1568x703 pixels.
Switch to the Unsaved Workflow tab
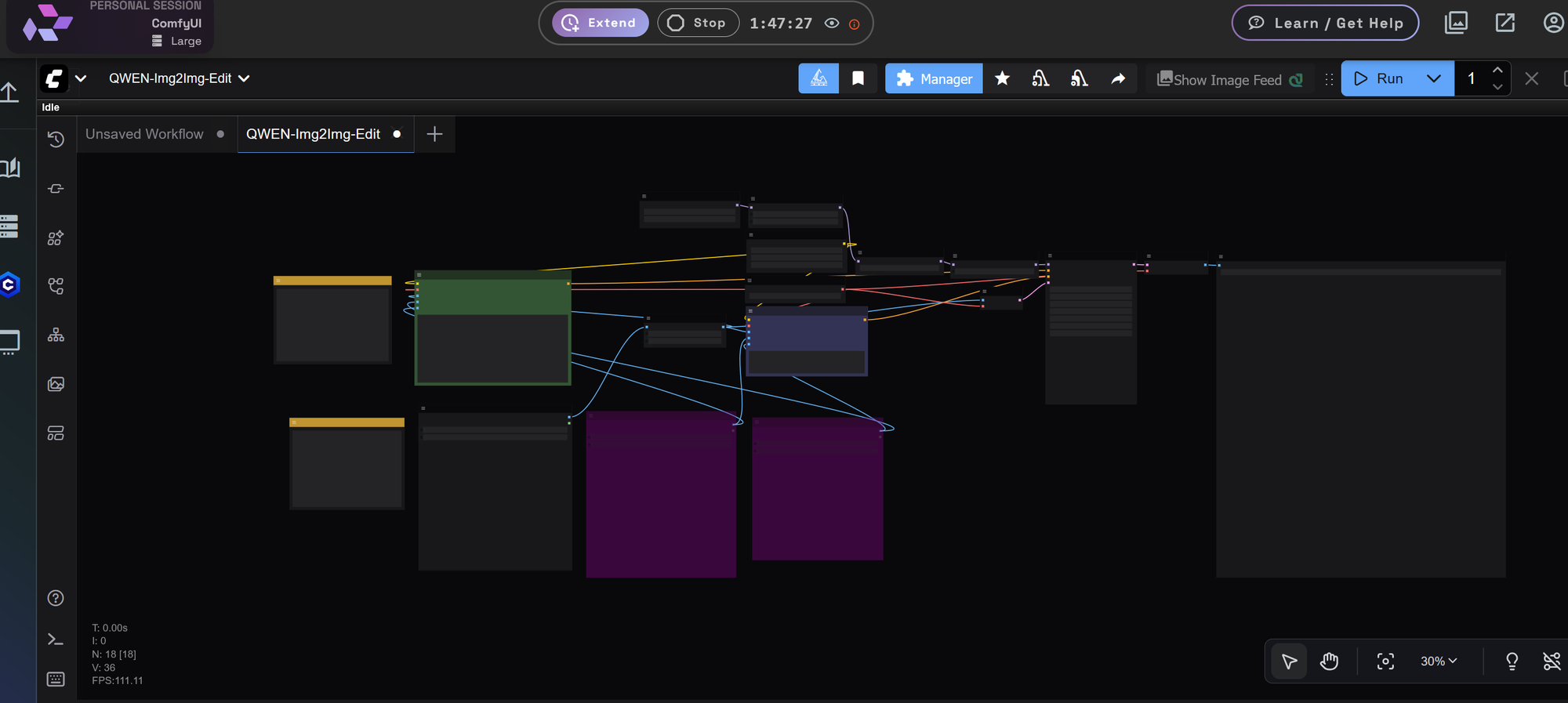(x=145, y=134)
